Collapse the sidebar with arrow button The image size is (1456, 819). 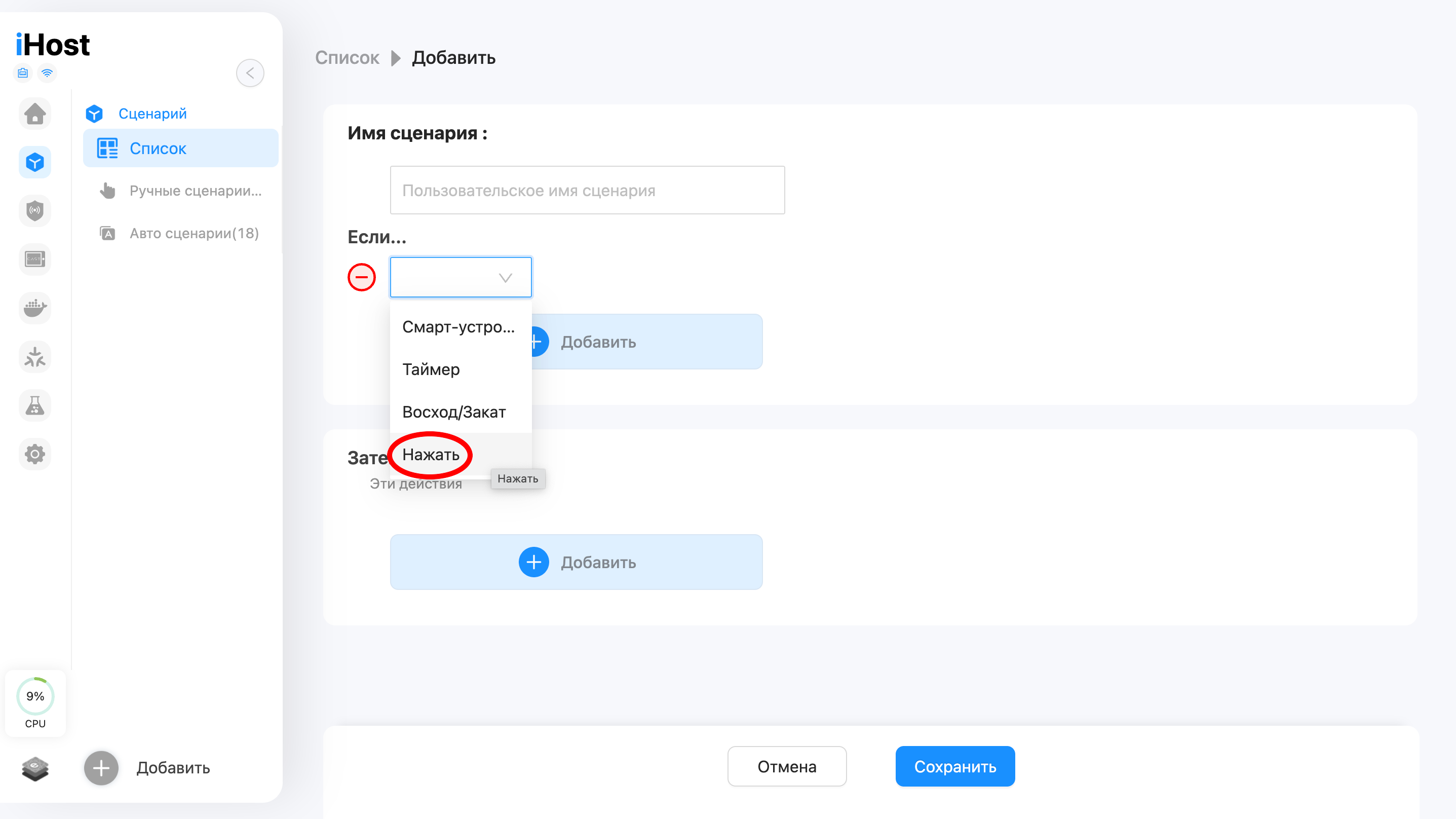(250, 73)
